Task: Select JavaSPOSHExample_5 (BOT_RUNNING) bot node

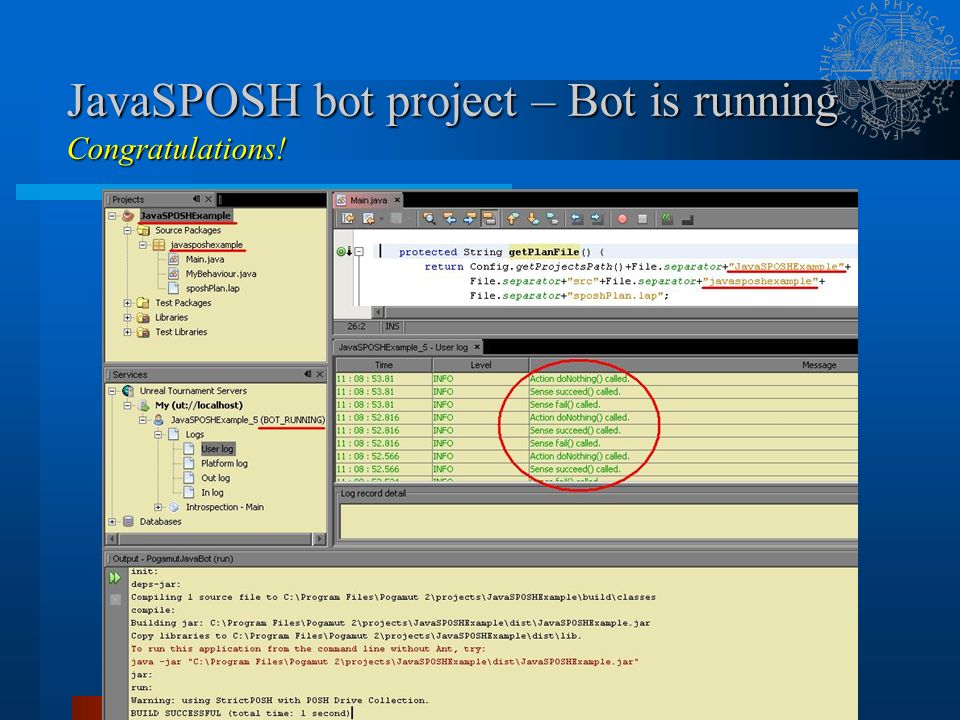Action: tap(247, 420)
